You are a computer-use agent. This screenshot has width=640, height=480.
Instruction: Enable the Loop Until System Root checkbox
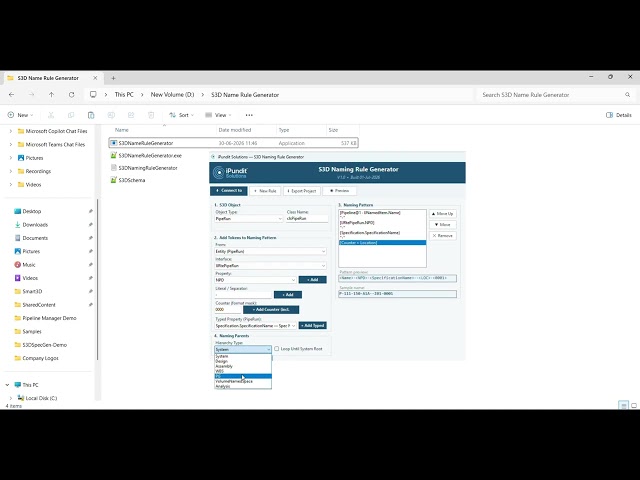point(277,349)
